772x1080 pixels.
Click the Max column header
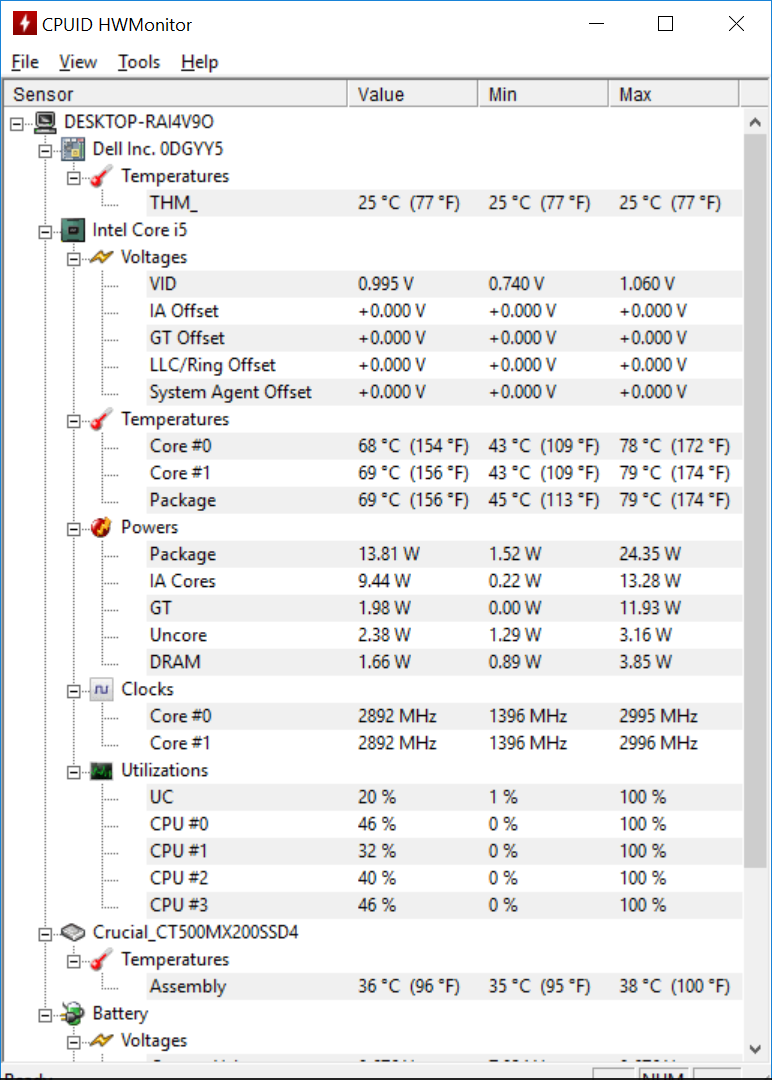point(674,94)
